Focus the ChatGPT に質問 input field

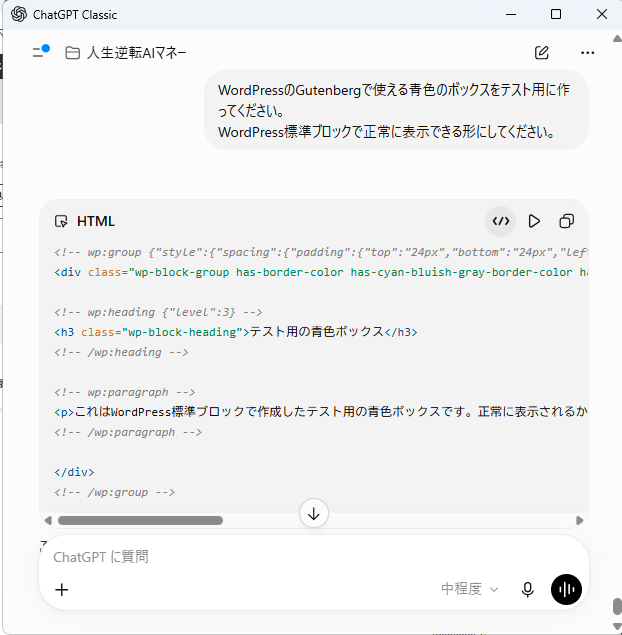tap(314, 557)
